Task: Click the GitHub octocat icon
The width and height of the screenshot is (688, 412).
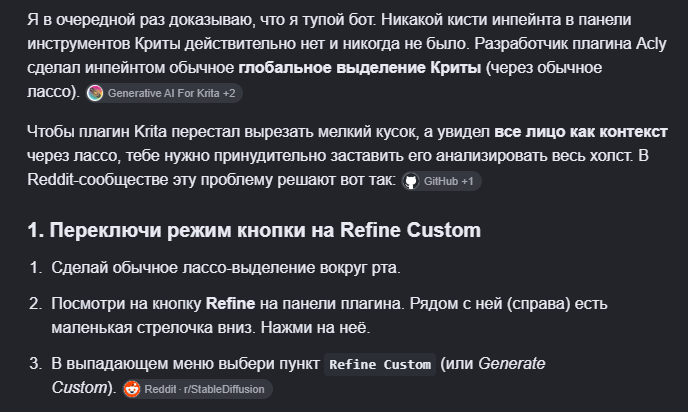Action: (x=411, y=181)
